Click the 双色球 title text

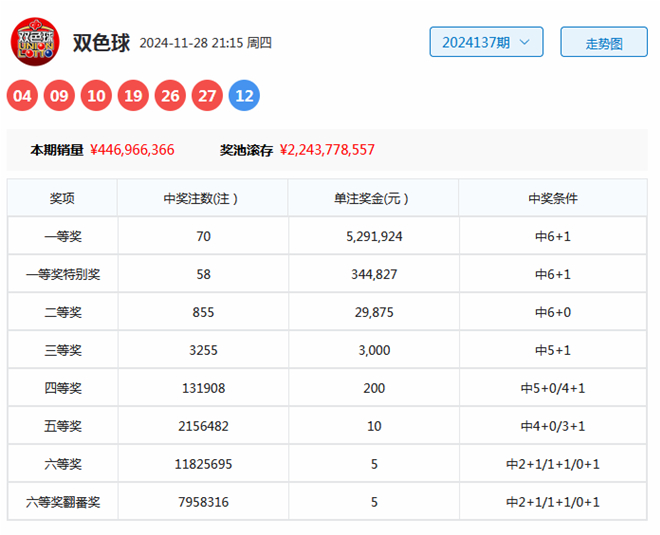pos(101,43)
